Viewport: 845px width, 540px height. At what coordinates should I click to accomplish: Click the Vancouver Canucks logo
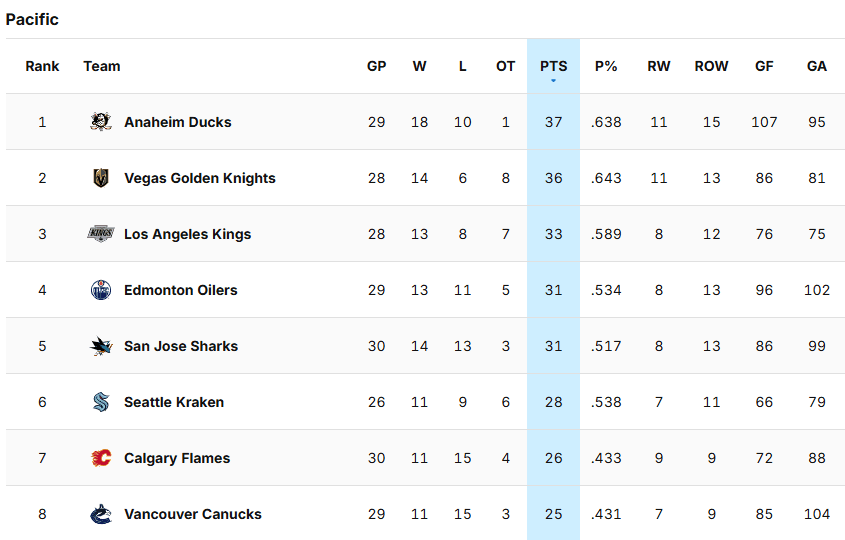point(100,514)
